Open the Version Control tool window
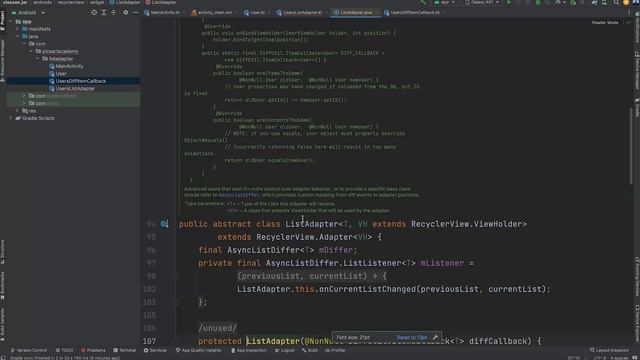640x360 pixels. click(x=29, y=350)
